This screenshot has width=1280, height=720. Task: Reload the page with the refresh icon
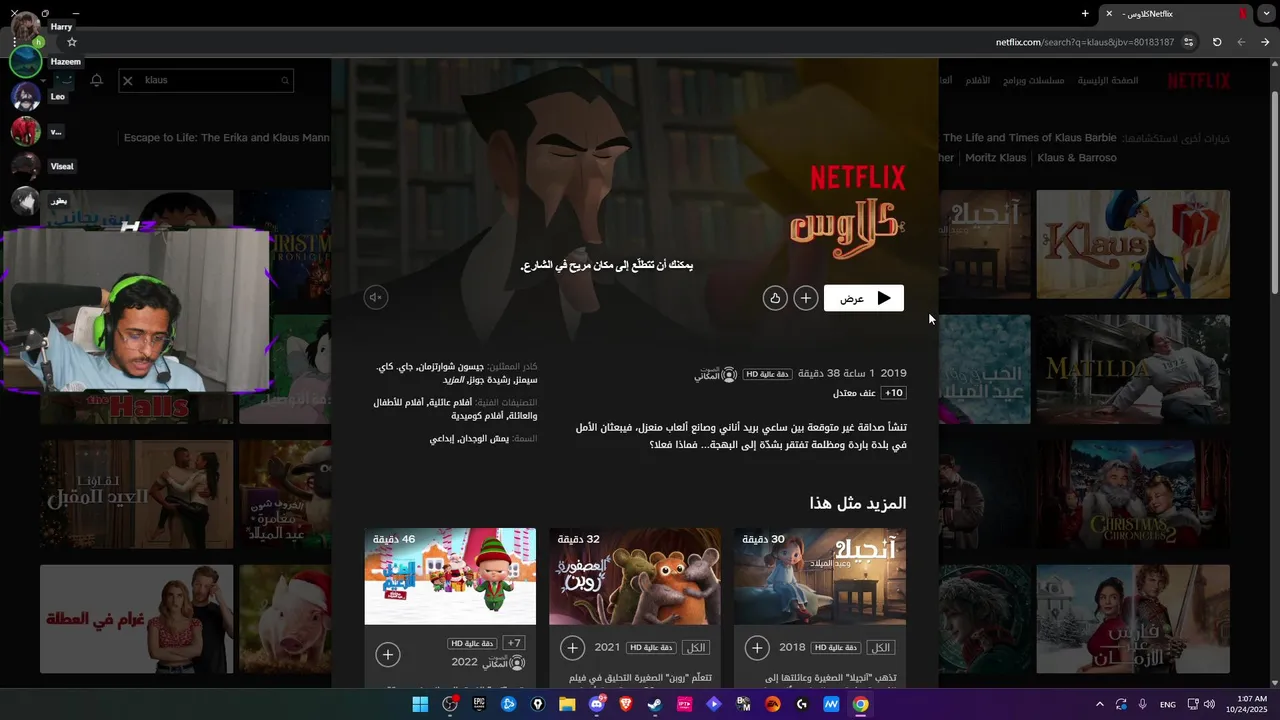tap(1217, 42)
